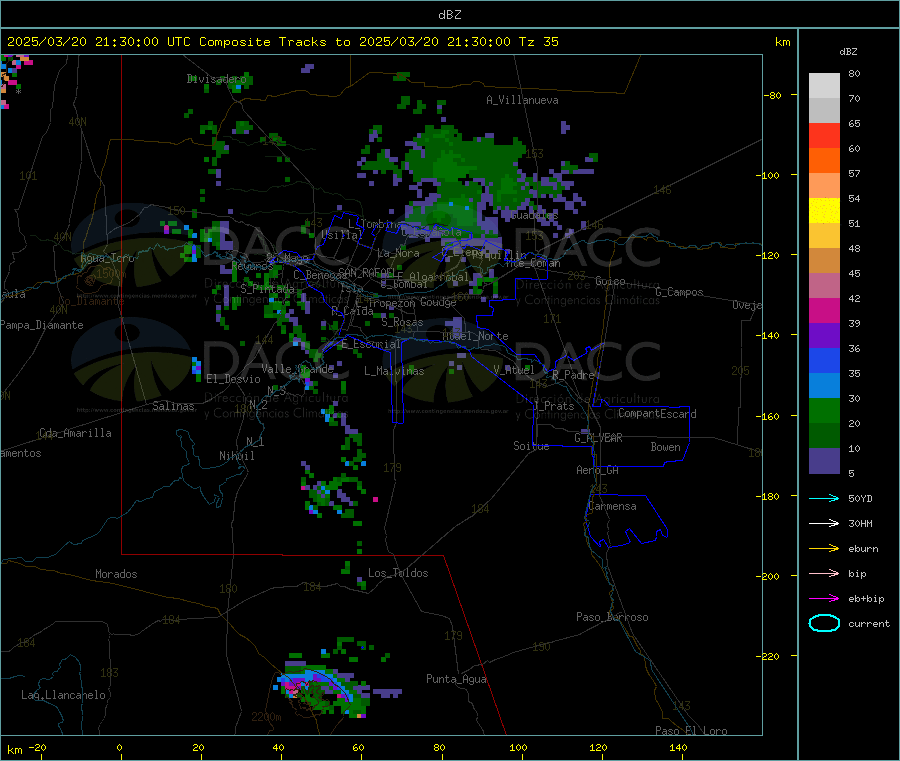Click the Morados map label

tap(116, 574)
